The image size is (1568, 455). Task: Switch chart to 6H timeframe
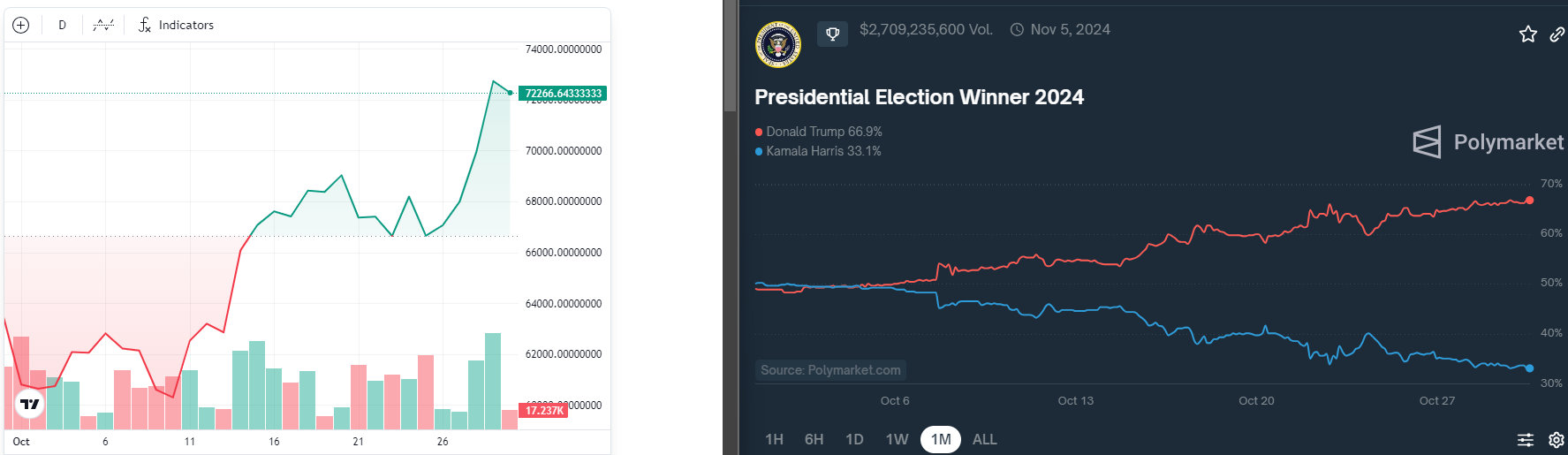[x=814, y=439]
